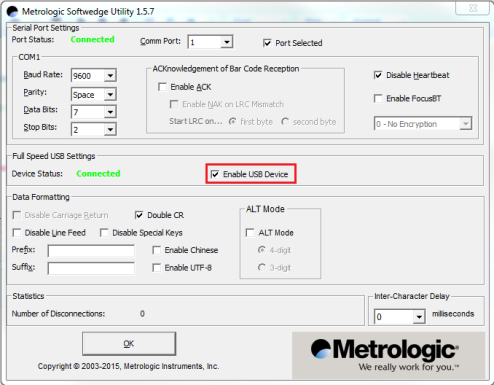The width and height of the screenshot is (494, 385).
Task: Enable the ACK checkbox
Action: point(162,87)
